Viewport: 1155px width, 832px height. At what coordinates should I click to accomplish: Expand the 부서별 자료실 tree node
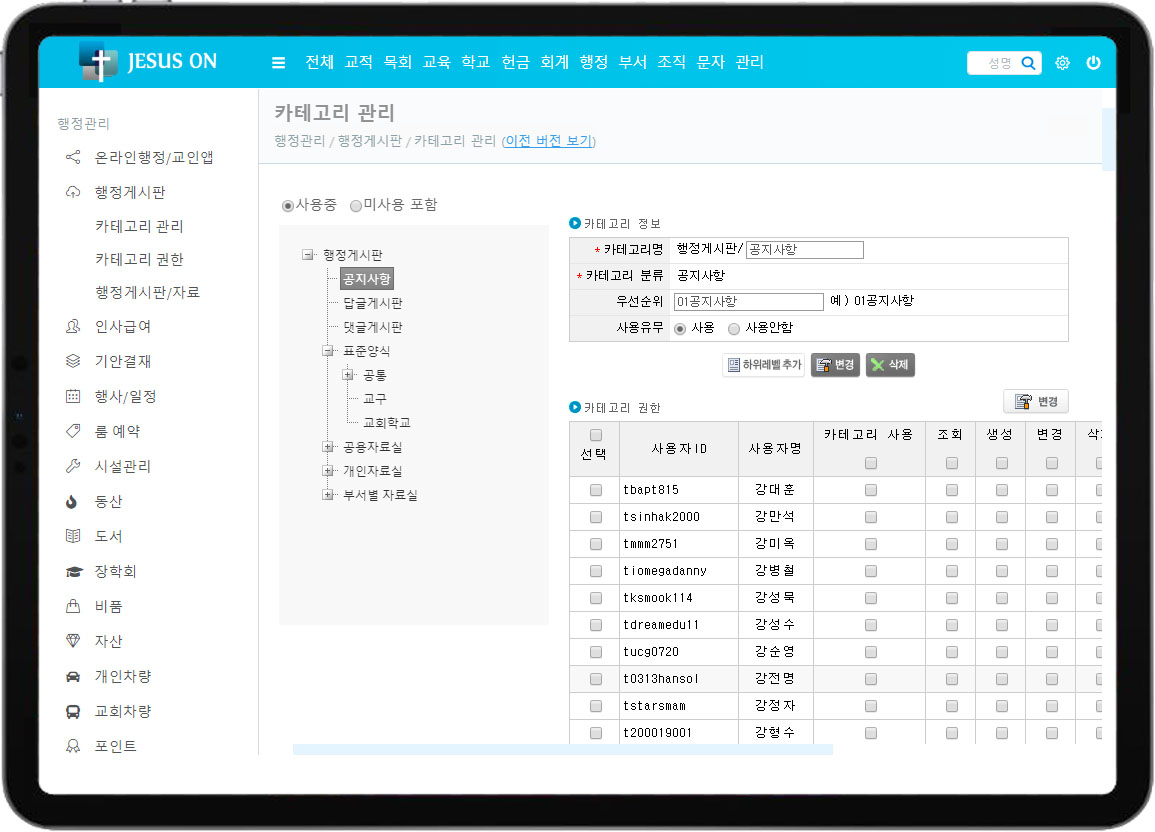coord(327,494)
